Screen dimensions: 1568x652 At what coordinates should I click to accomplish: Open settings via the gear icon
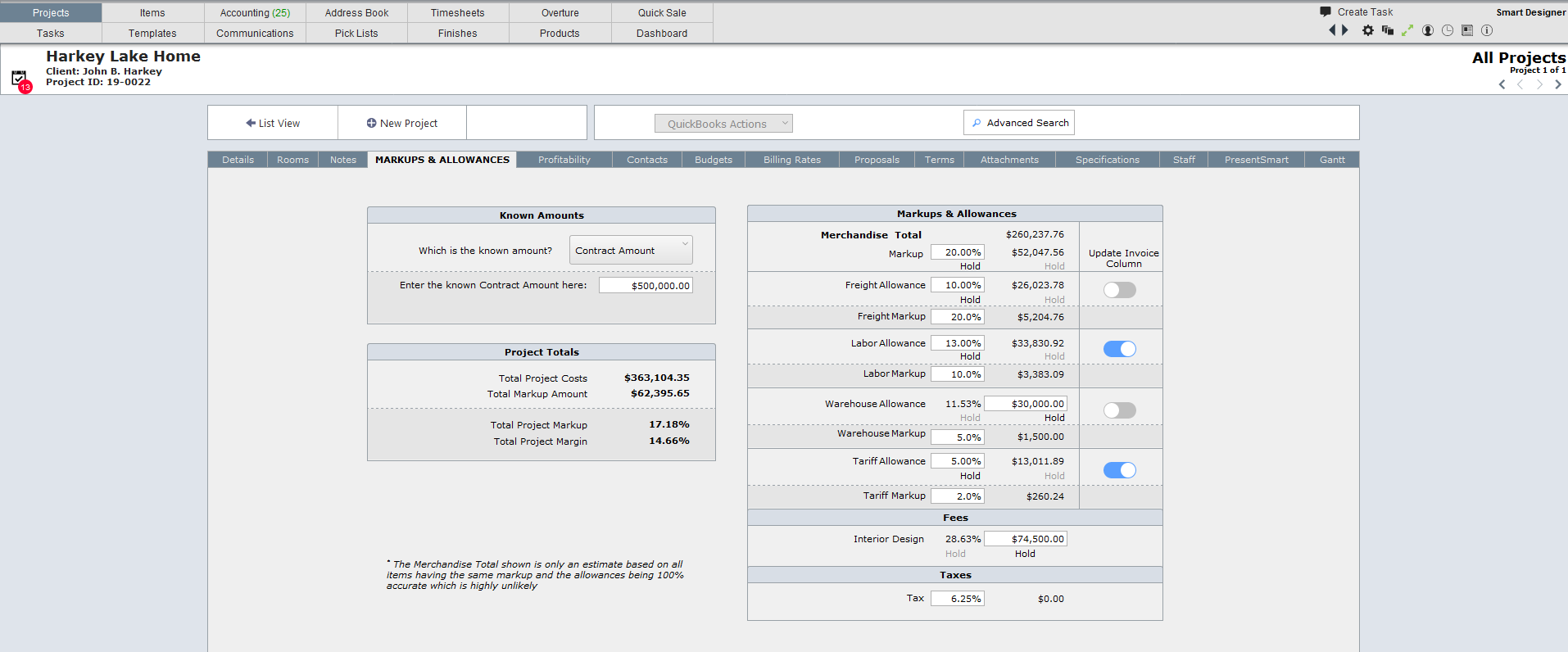[x=1368, y=30]
